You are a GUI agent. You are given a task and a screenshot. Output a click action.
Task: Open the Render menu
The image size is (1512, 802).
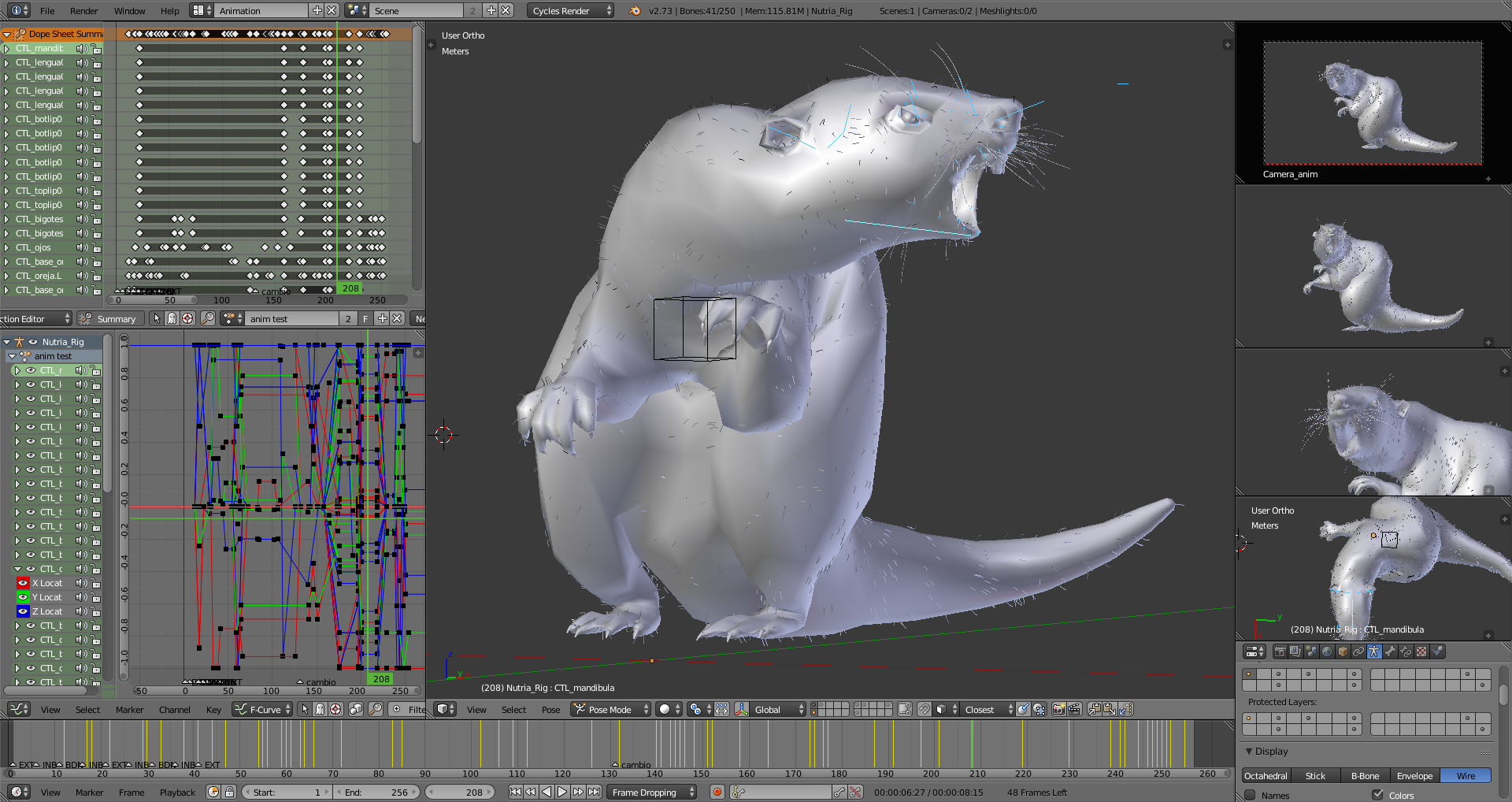click(x=83, y=11)
